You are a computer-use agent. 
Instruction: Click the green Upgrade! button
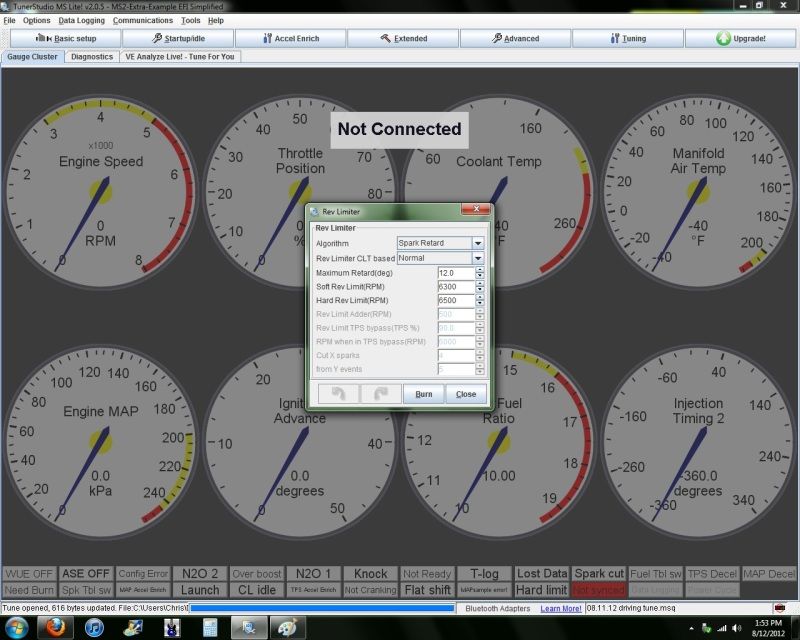740,38
